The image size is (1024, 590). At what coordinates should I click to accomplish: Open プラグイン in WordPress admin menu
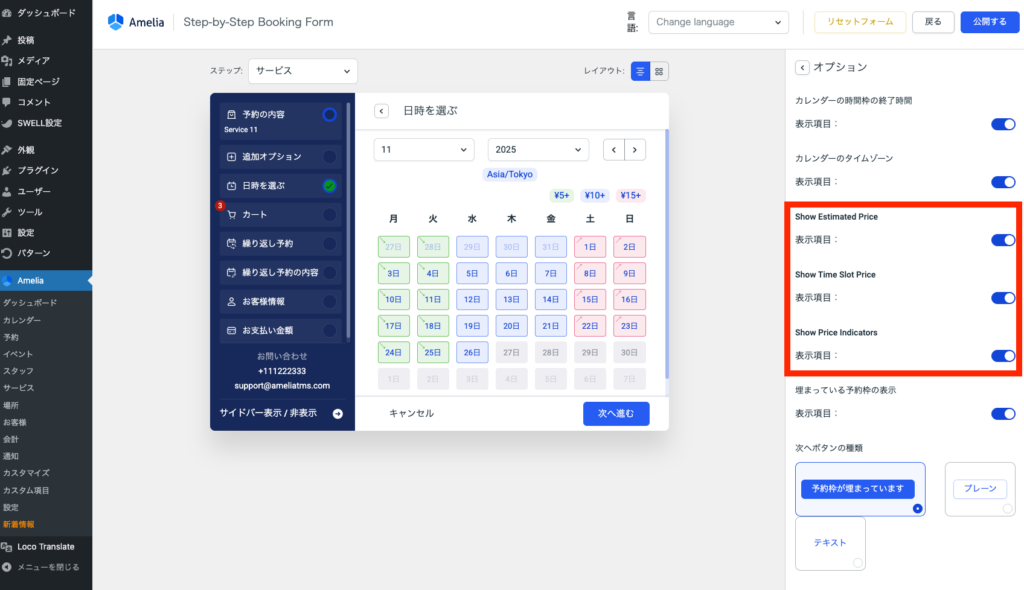coord(38,170)
